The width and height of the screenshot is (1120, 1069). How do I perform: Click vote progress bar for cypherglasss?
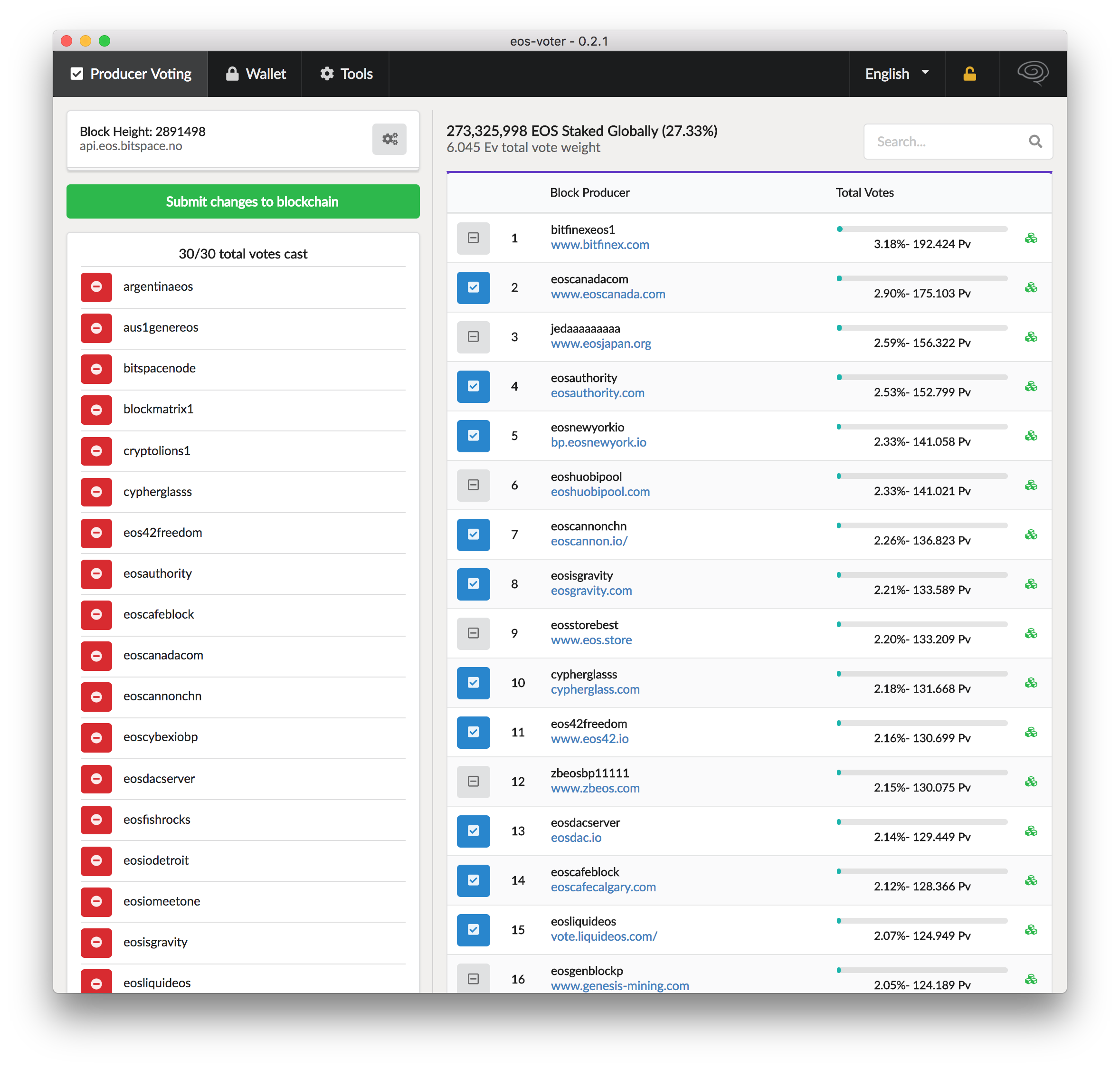point(922,674)
